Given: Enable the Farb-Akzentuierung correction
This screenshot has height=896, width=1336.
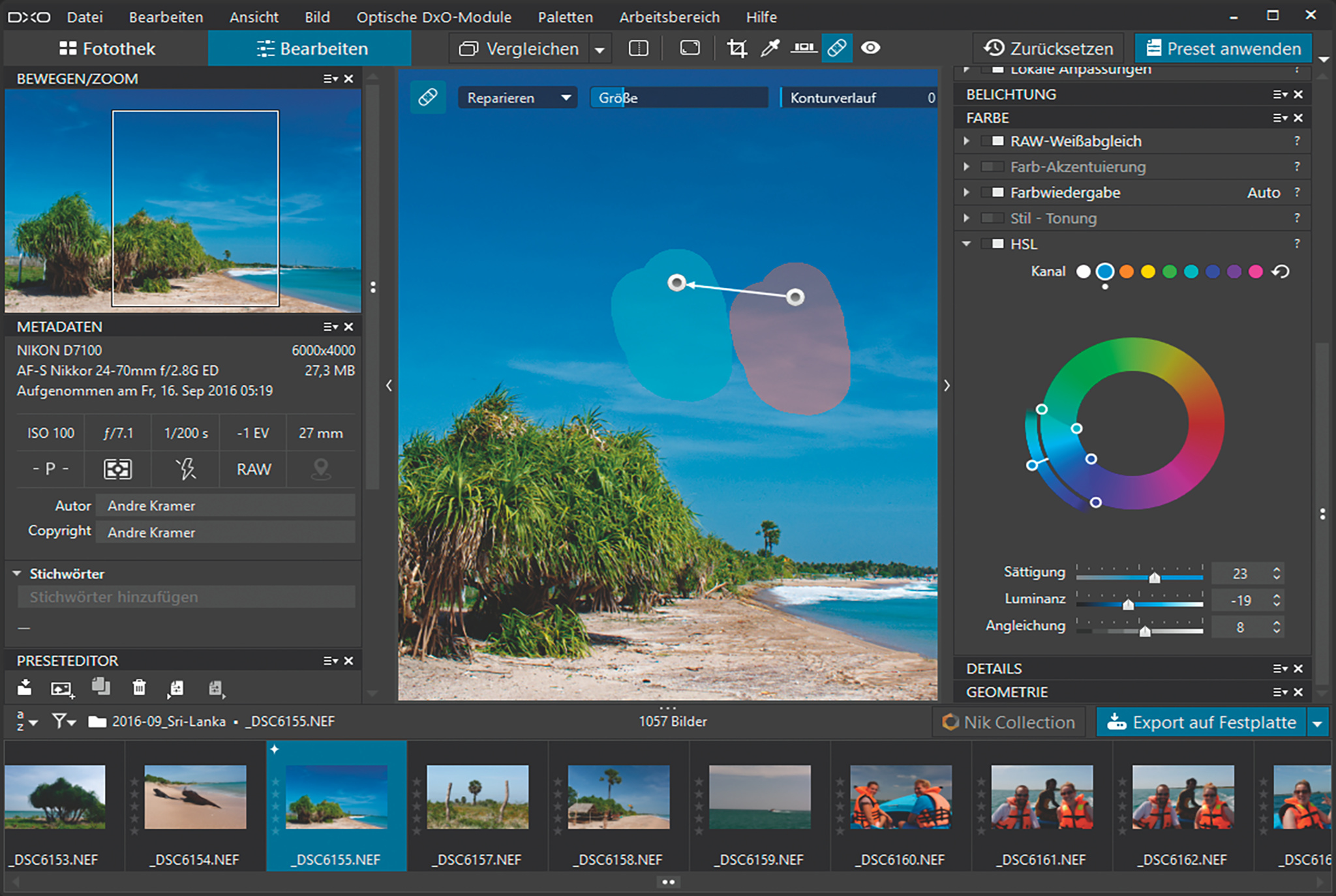Looking at the screenshot, I should (993, 167).
